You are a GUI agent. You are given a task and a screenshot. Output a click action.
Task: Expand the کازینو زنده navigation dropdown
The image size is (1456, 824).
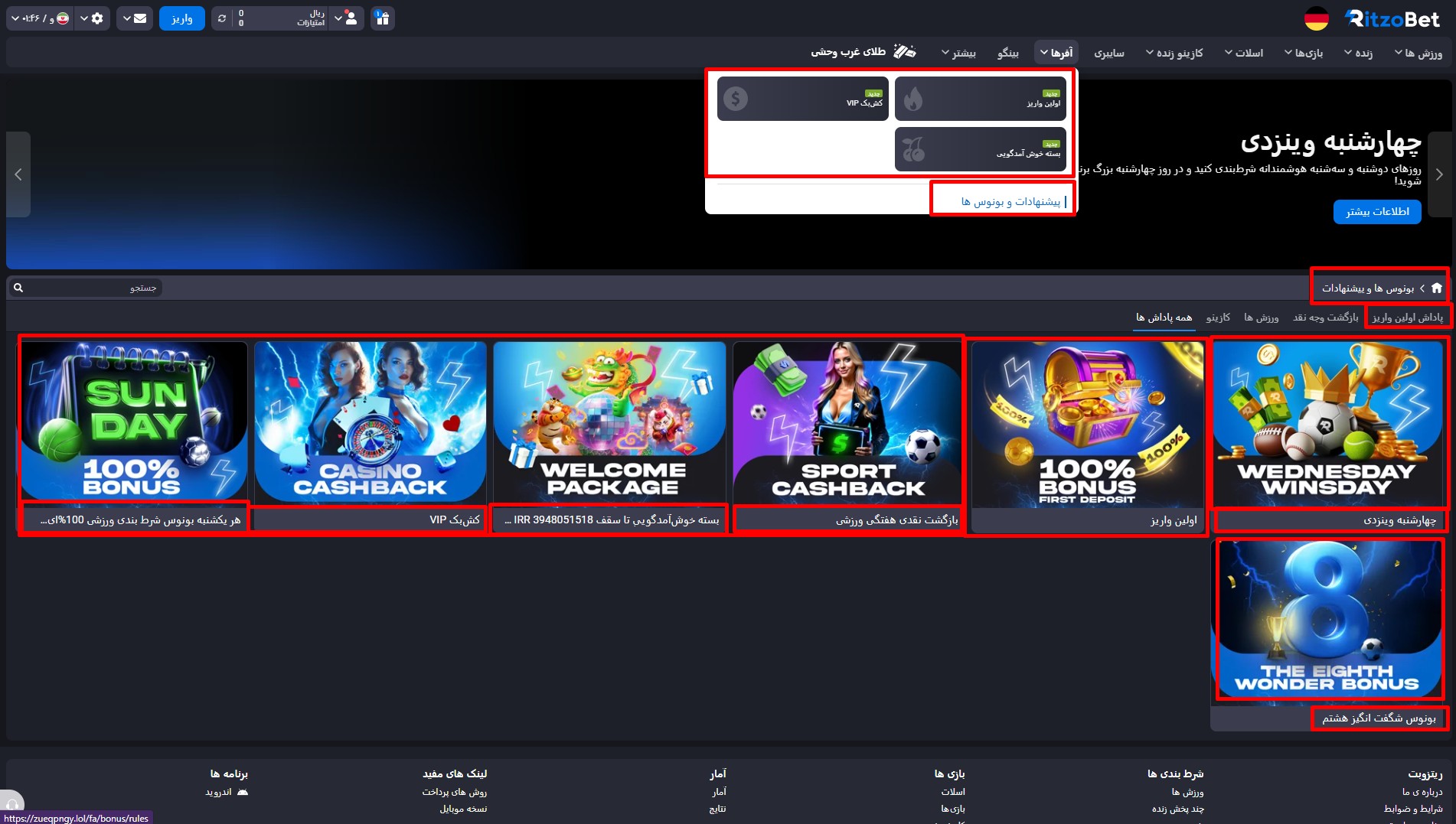click(x=1174, y=53)
